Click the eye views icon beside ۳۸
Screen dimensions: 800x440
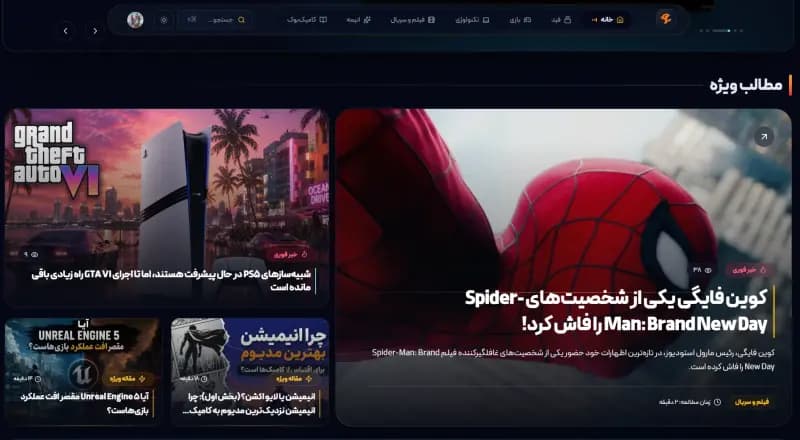click(x=708, y=270)
